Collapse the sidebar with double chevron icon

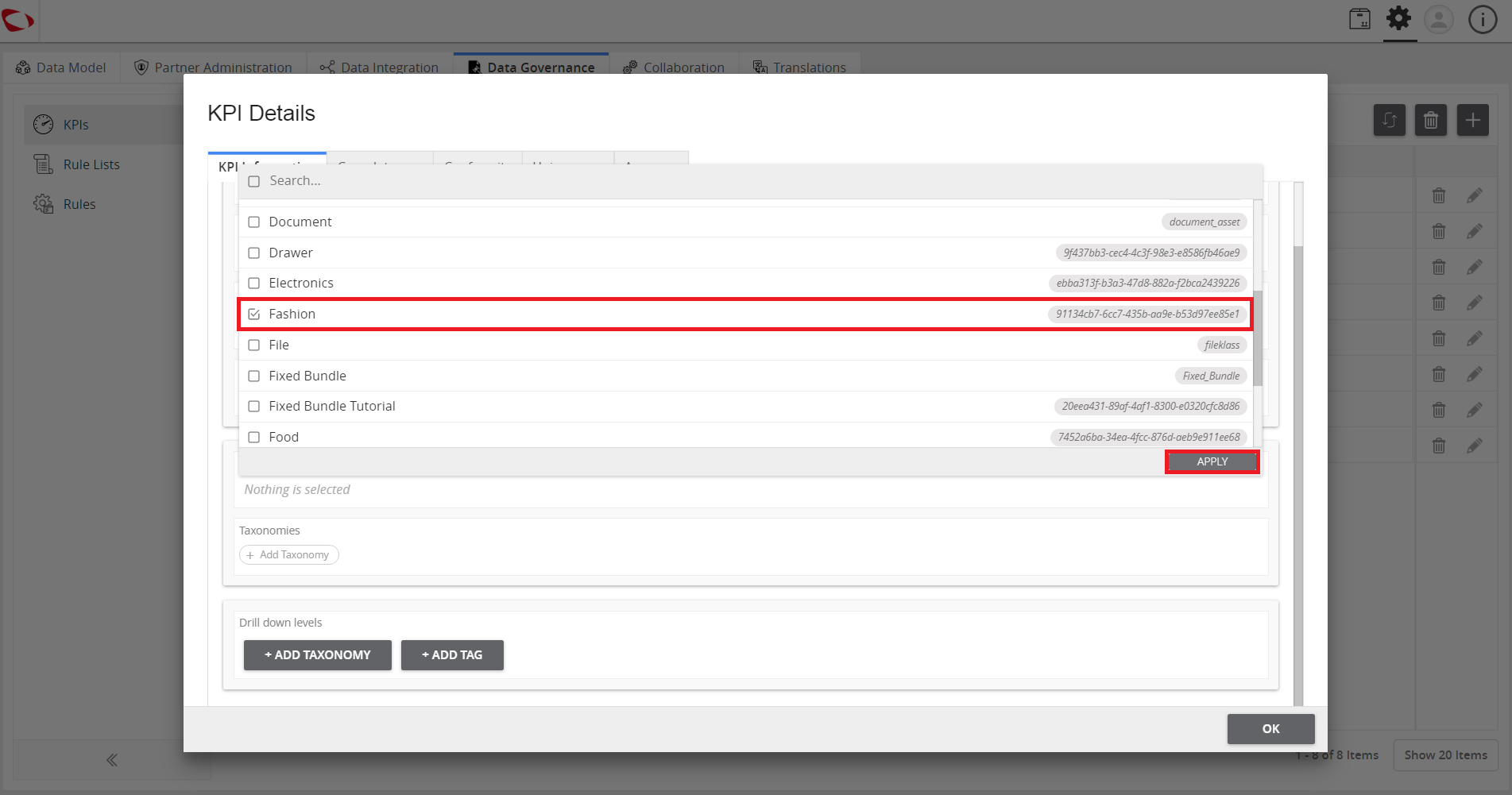click(x=112, y=760)
